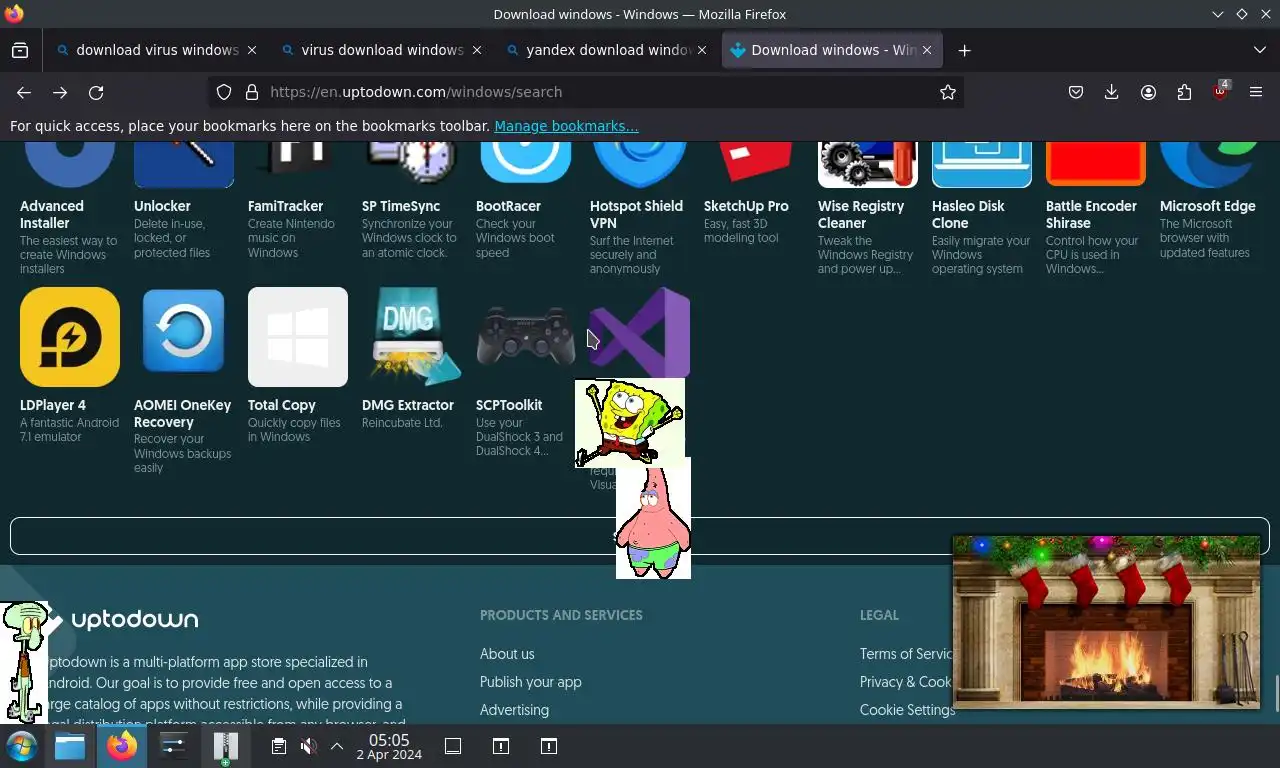Click 'A fantastic Android 7.1 emulator' text
This screenshot has width=1280, height=768.
[69, 430]
